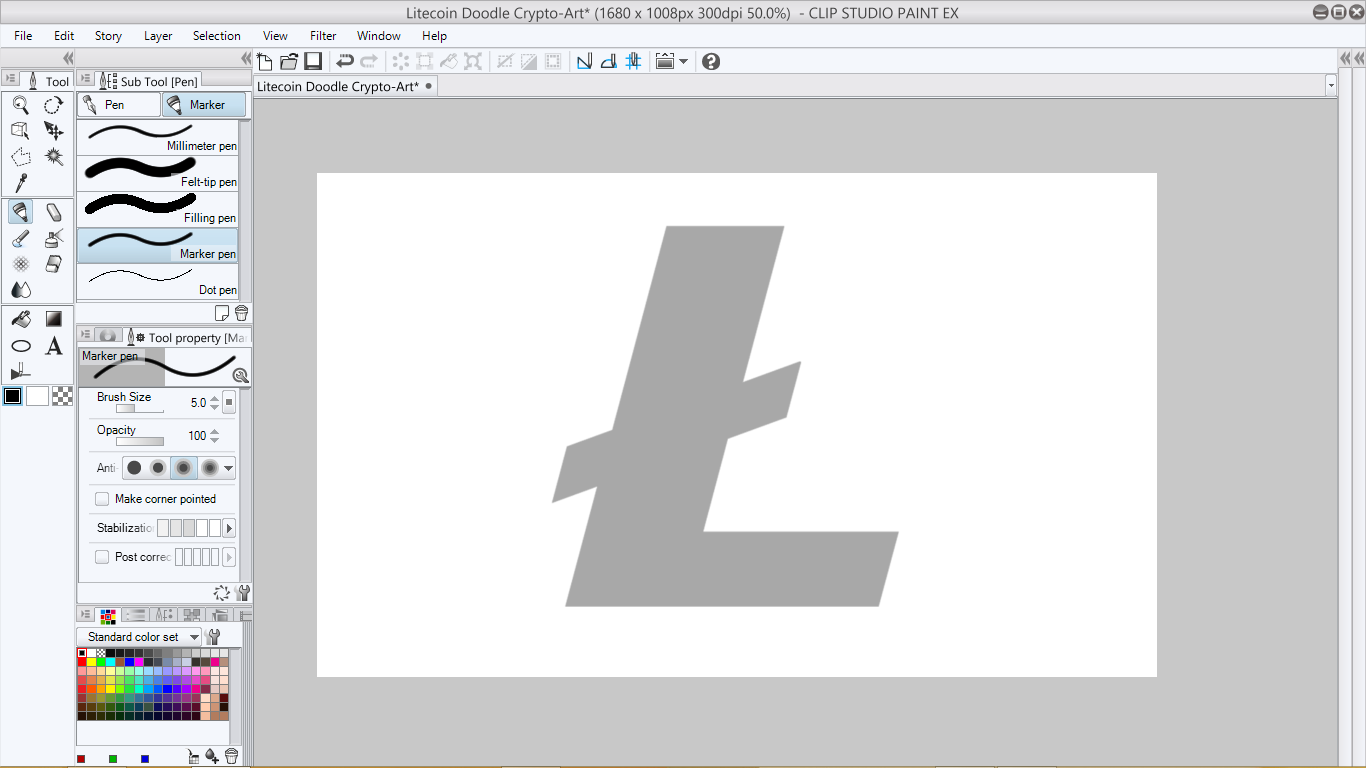Select the Gradient tool
This screenshot has height=768, width=1366.
tap(54, 319)
